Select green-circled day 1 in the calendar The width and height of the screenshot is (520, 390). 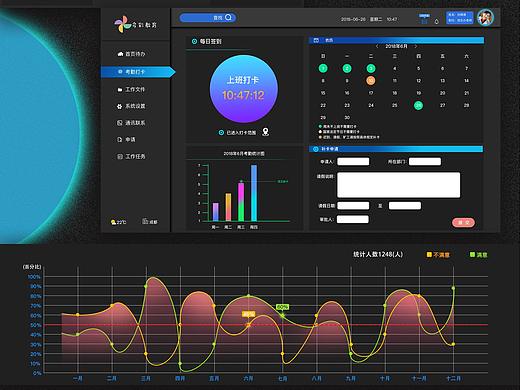323,68
